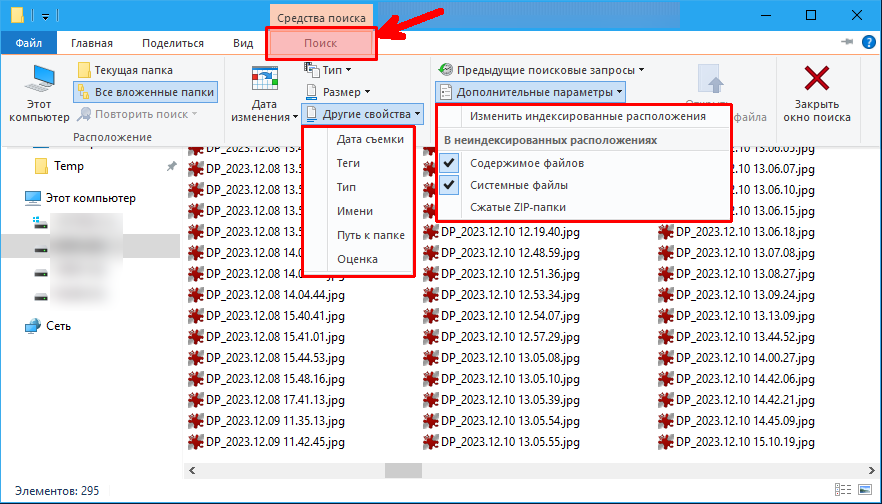Image resolution: width=882 pixels, height=504 pixels.
Task: Click the Сеть network icon in sidebar
Action: click(33, 325)
